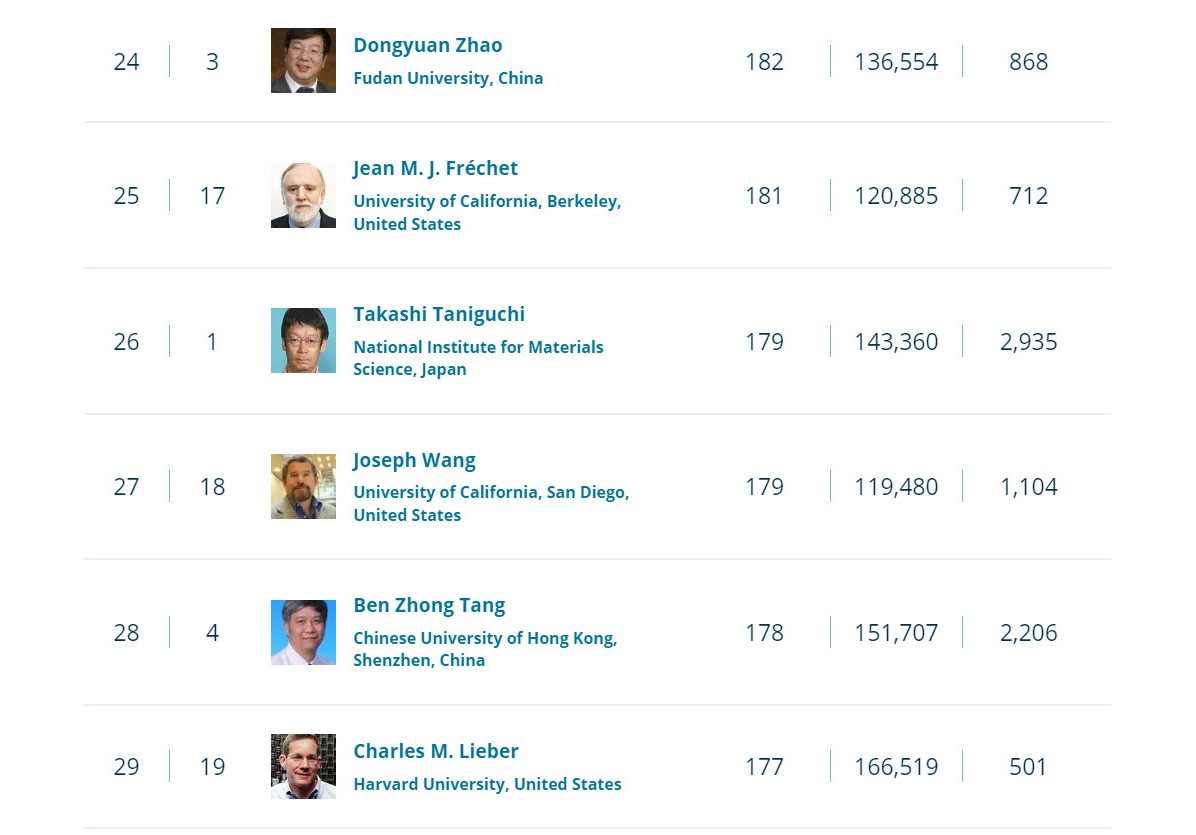Open Joseph Wang's portrait thumbnail
1196x835 pixels.
(x=303, y=487)
